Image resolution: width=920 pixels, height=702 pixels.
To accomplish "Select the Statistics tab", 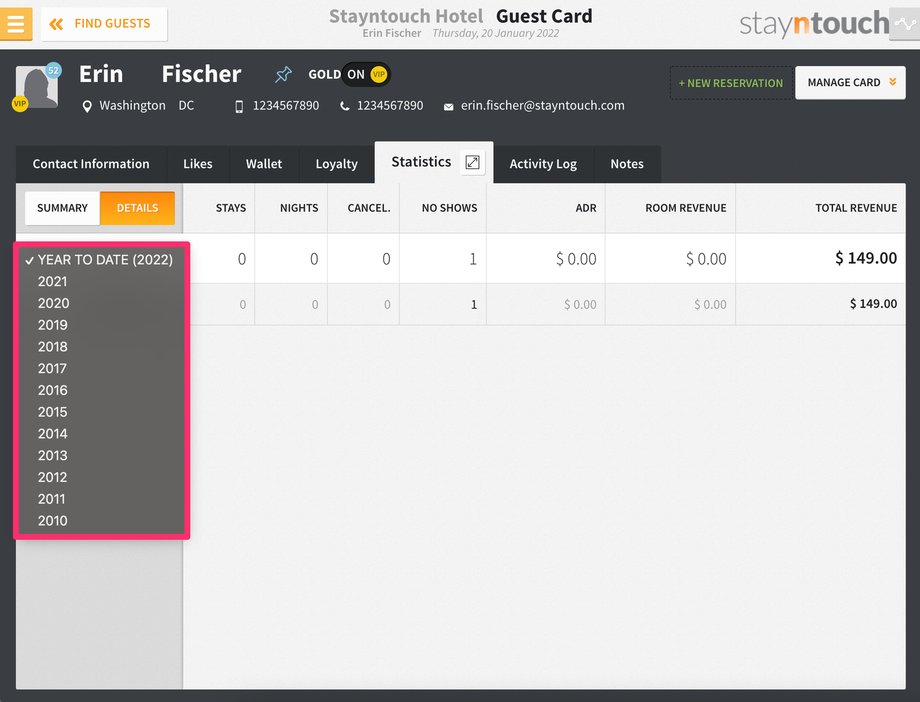I will (421, 162).
